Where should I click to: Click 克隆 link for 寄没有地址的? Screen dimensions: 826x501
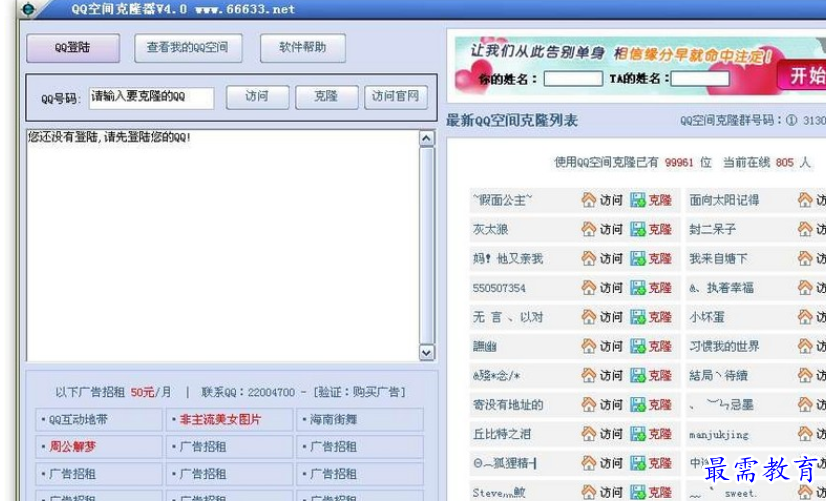pos(660,405)
